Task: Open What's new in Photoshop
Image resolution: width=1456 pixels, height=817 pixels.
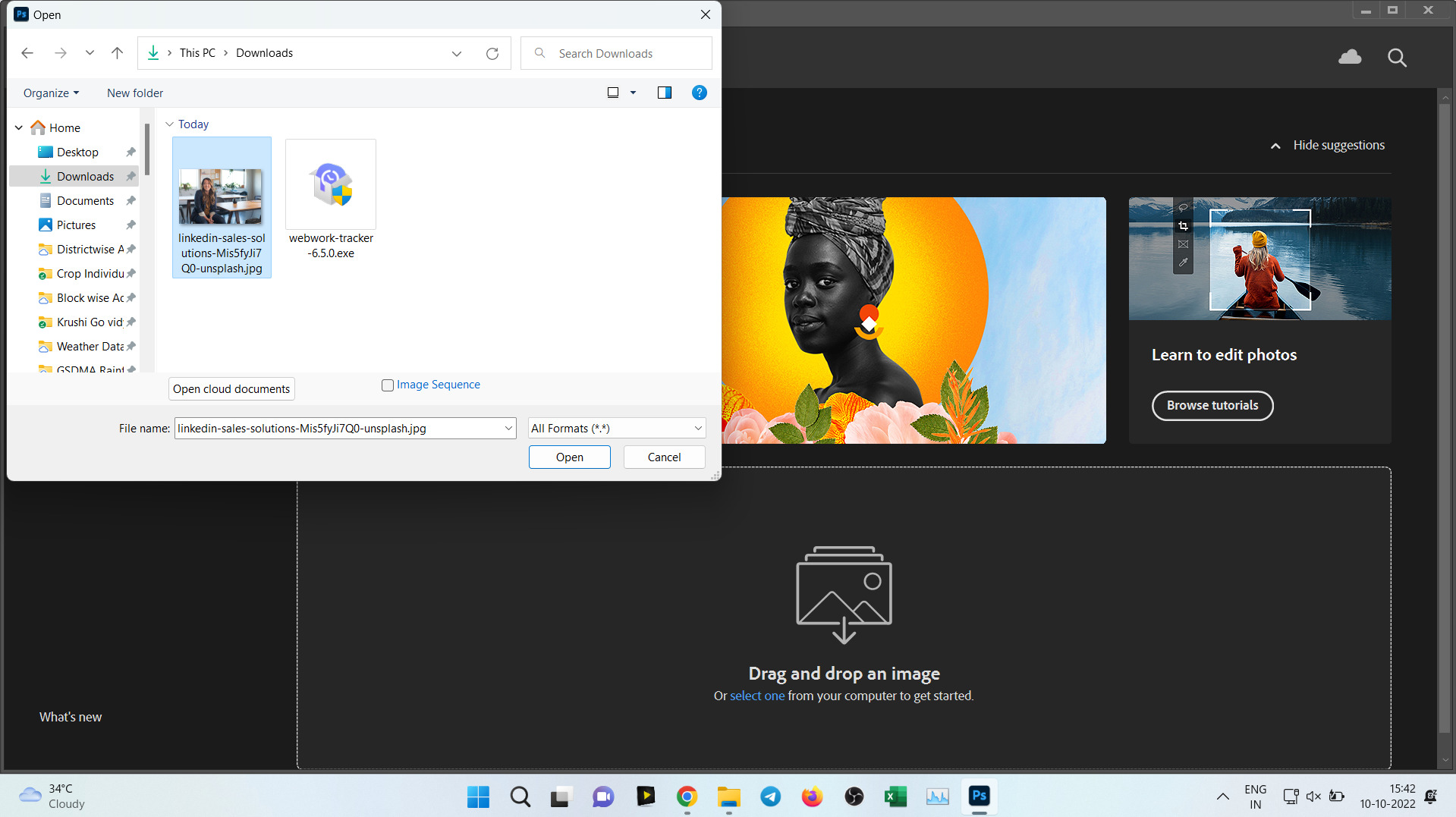Action: (x=71, y=717)
